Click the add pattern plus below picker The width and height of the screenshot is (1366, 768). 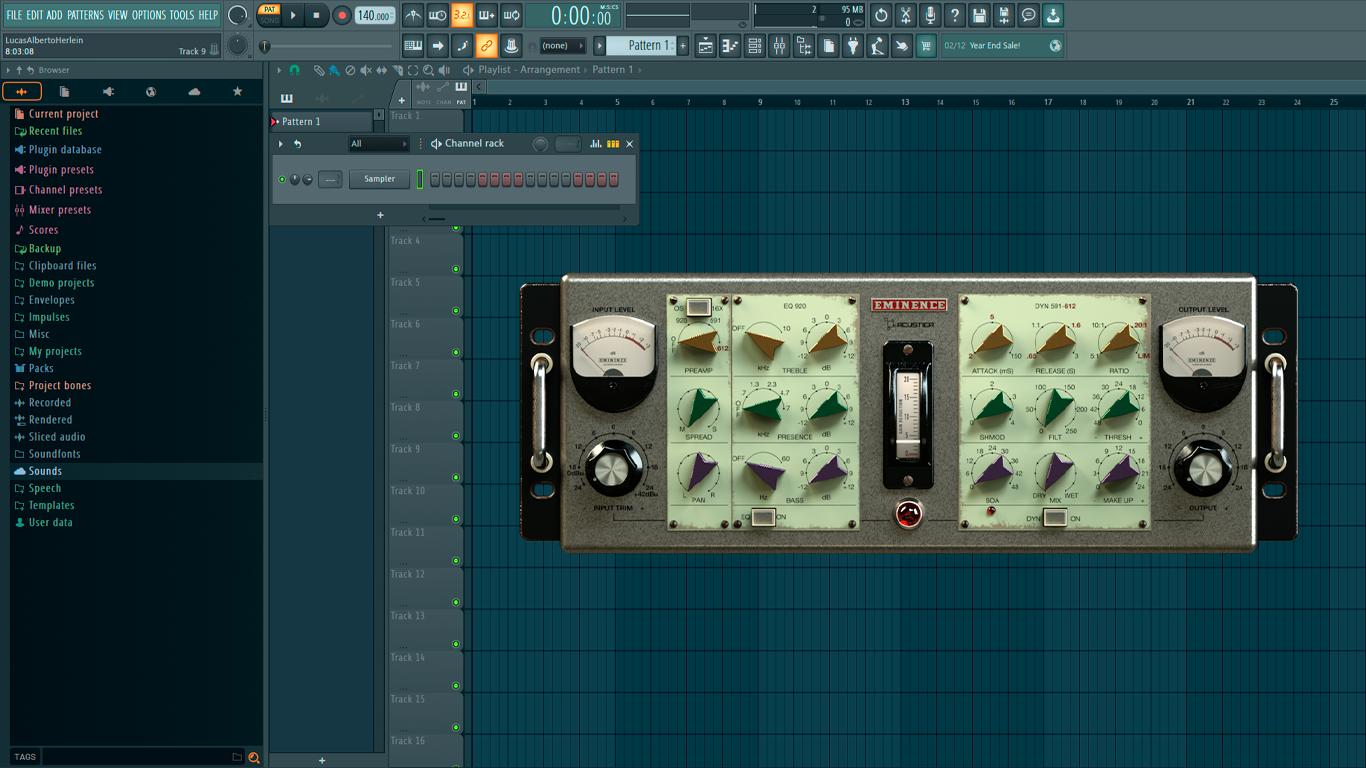pyautogui.click(x=322, y=761)
